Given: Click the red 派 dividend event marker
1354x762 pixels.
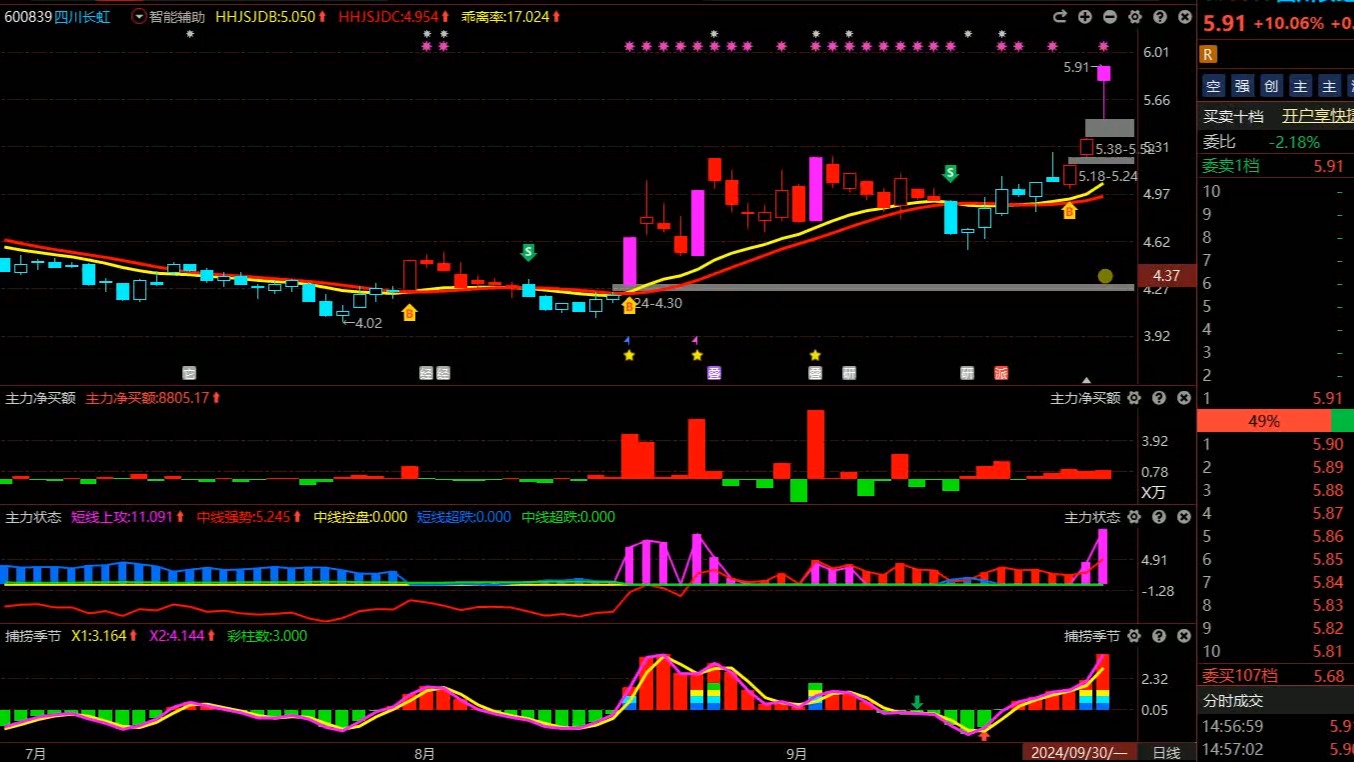Looking at the screenshot, I should pyautogui.click(x=1001, y=373).
